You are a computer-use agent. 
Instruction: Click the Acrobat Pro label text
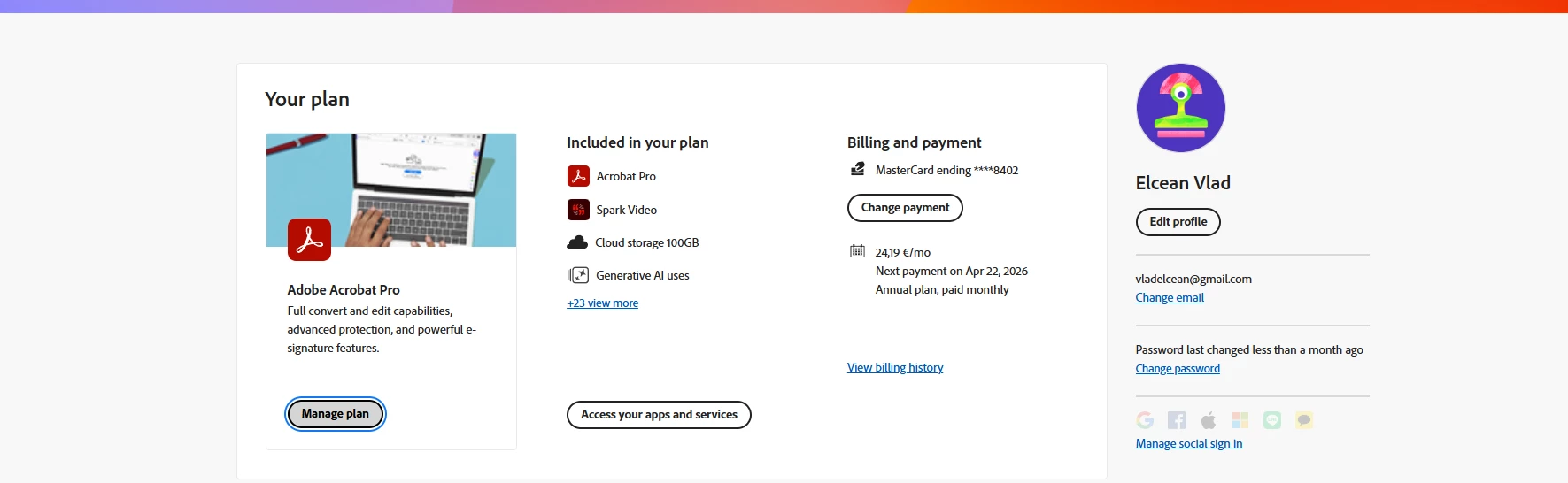tap(626, 177)
